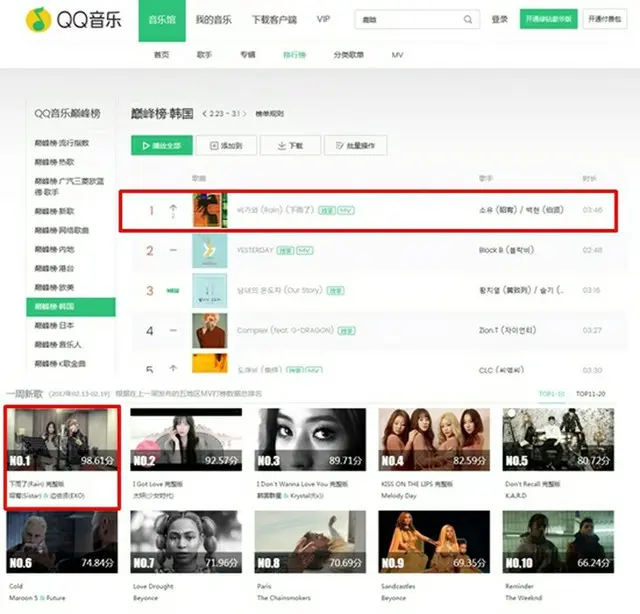Go to the previous chart week chevron
Viewport: 640px width, 614px height.
[205, 114]
